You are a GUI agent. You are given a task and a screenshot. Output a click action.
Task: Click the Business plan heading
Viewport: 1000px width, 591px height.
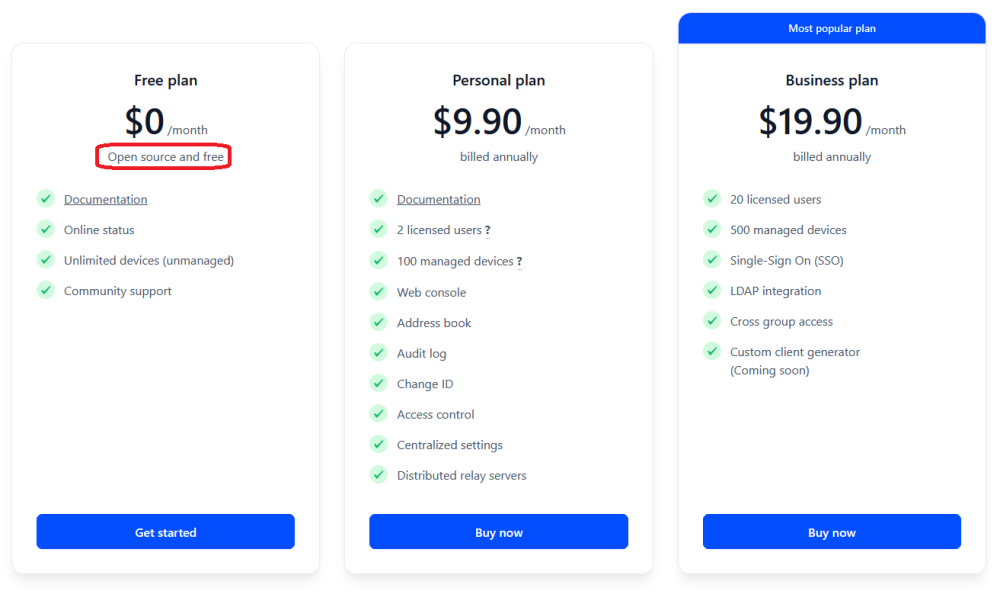tap(832, 80)
